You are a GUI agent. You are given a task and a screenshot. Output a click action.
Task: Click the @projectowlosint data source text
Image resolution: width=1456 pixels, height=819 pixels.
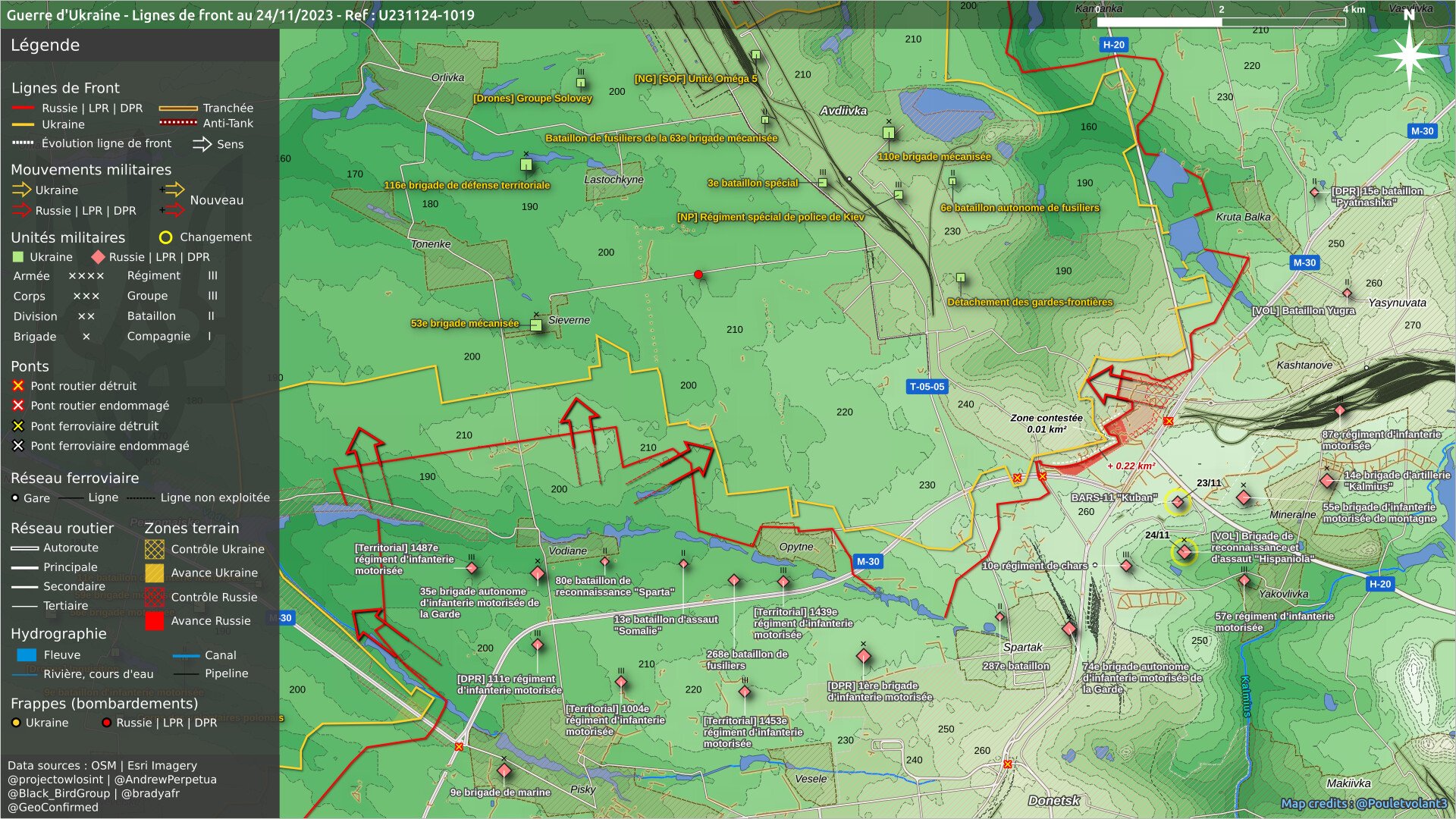click(55, 780)
